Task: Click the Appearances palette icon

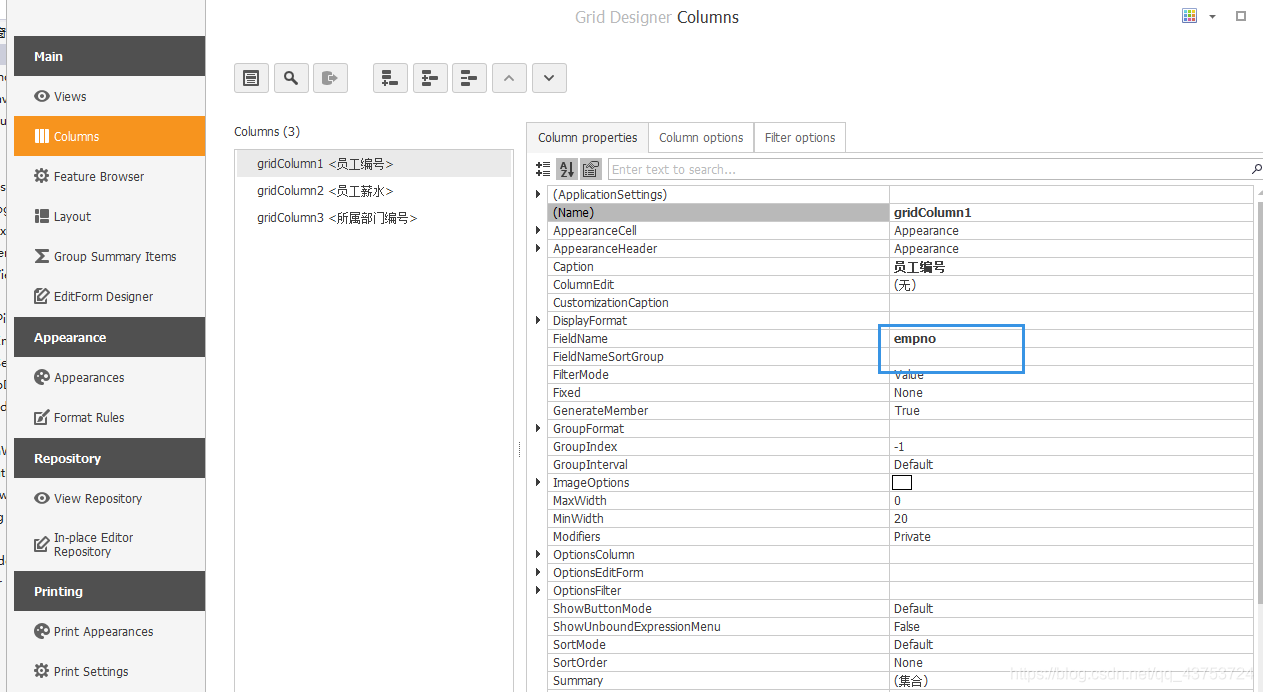Action: 41,377
